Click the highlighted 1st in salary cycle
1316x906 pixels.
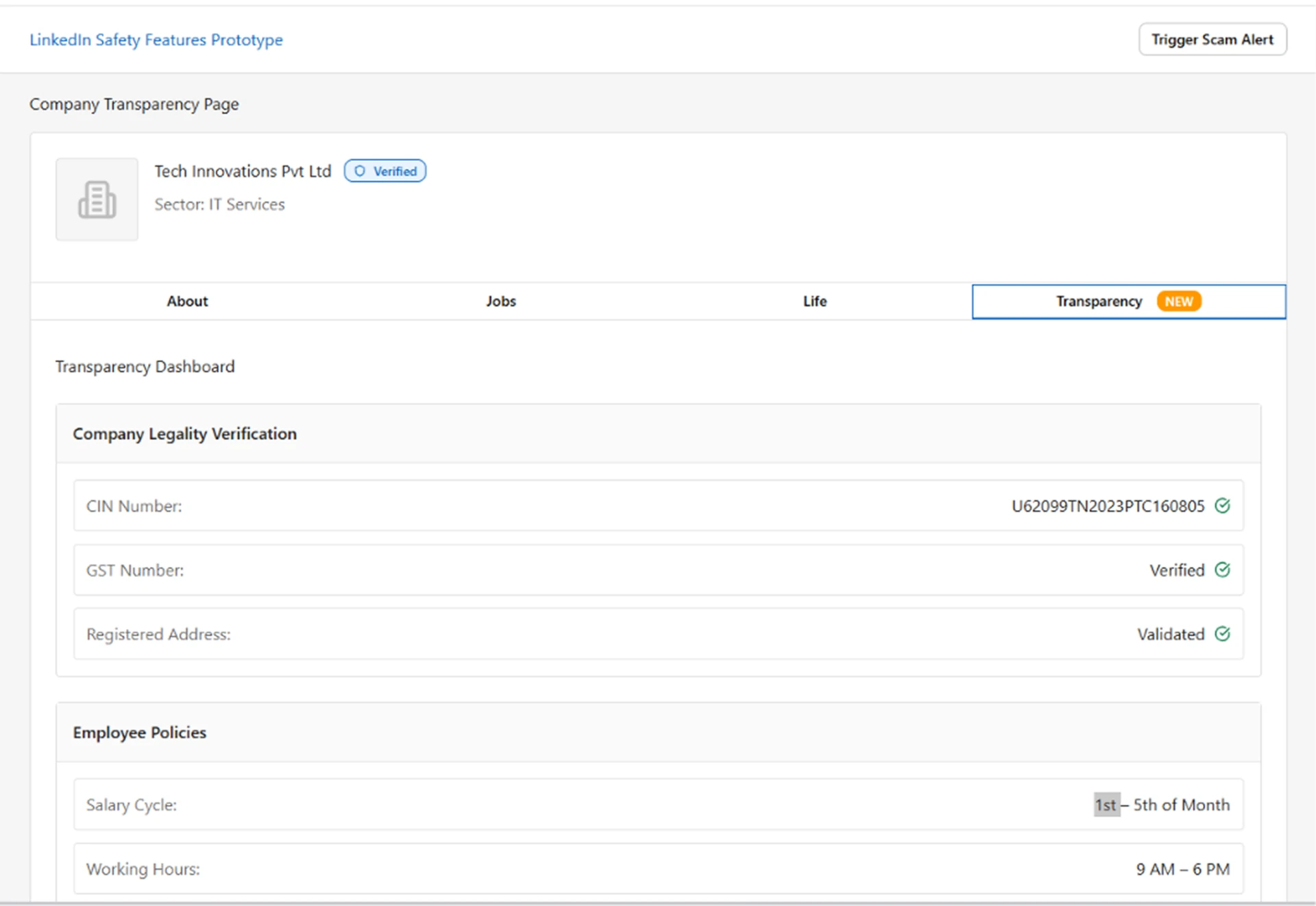(x=1106, y=805)
